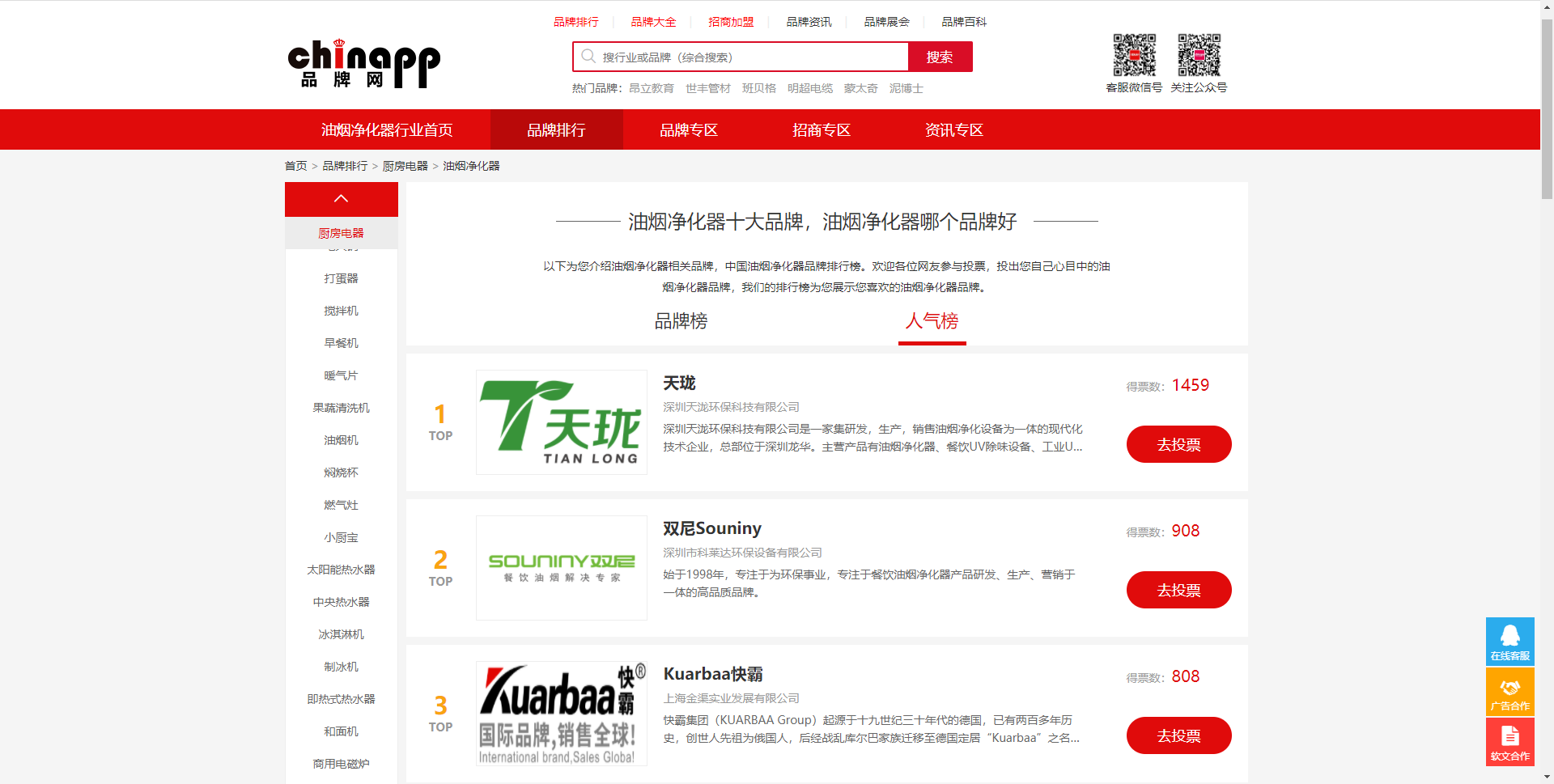Image resolution: width=1554 pixels, height=784 pixels.
Task: Go to 油烟净化器行业首页 in red nav
Action: click(387, 130)
